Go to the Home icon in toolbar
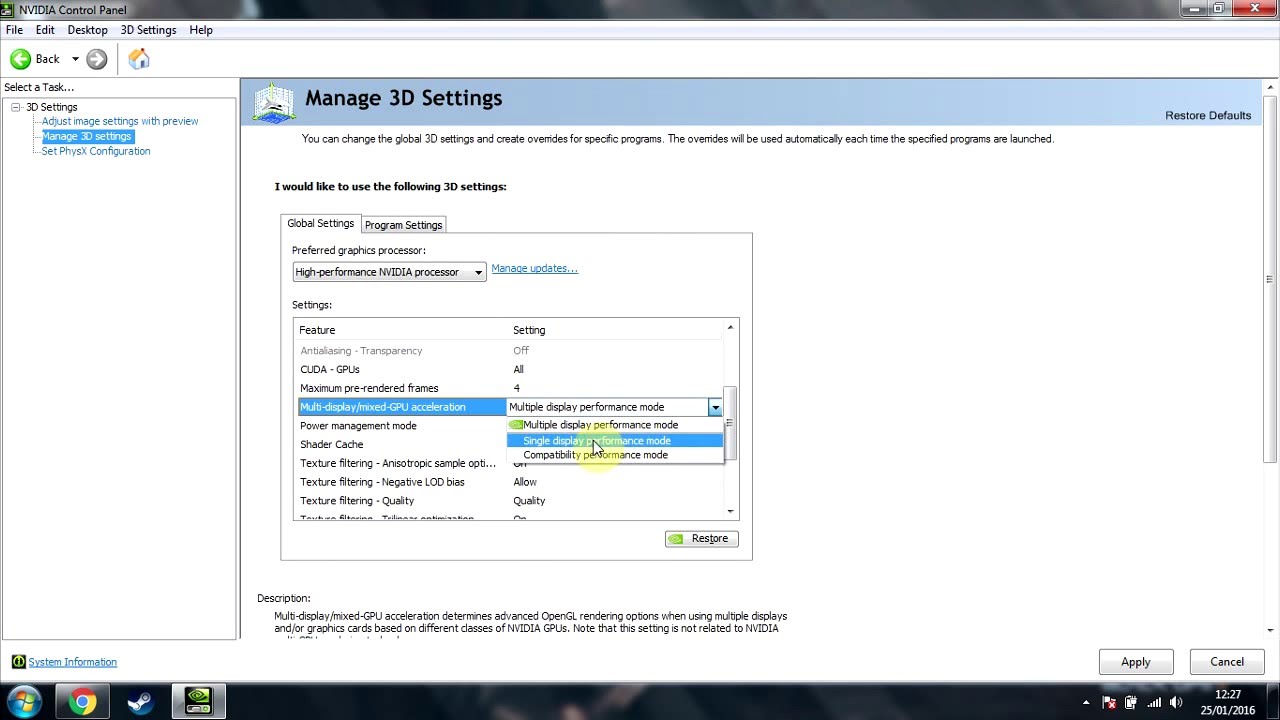This screenshot has height=720, width=1280. 139,59
